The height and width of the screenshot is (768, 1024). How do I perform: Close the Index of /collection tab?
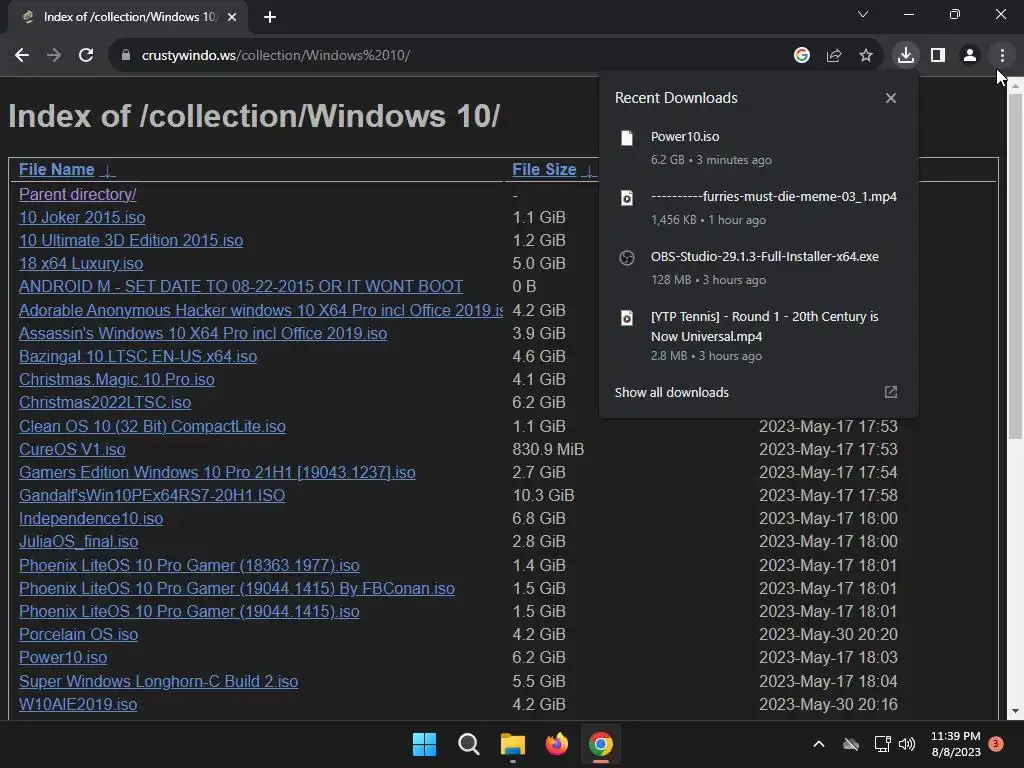tap(232, 17)
